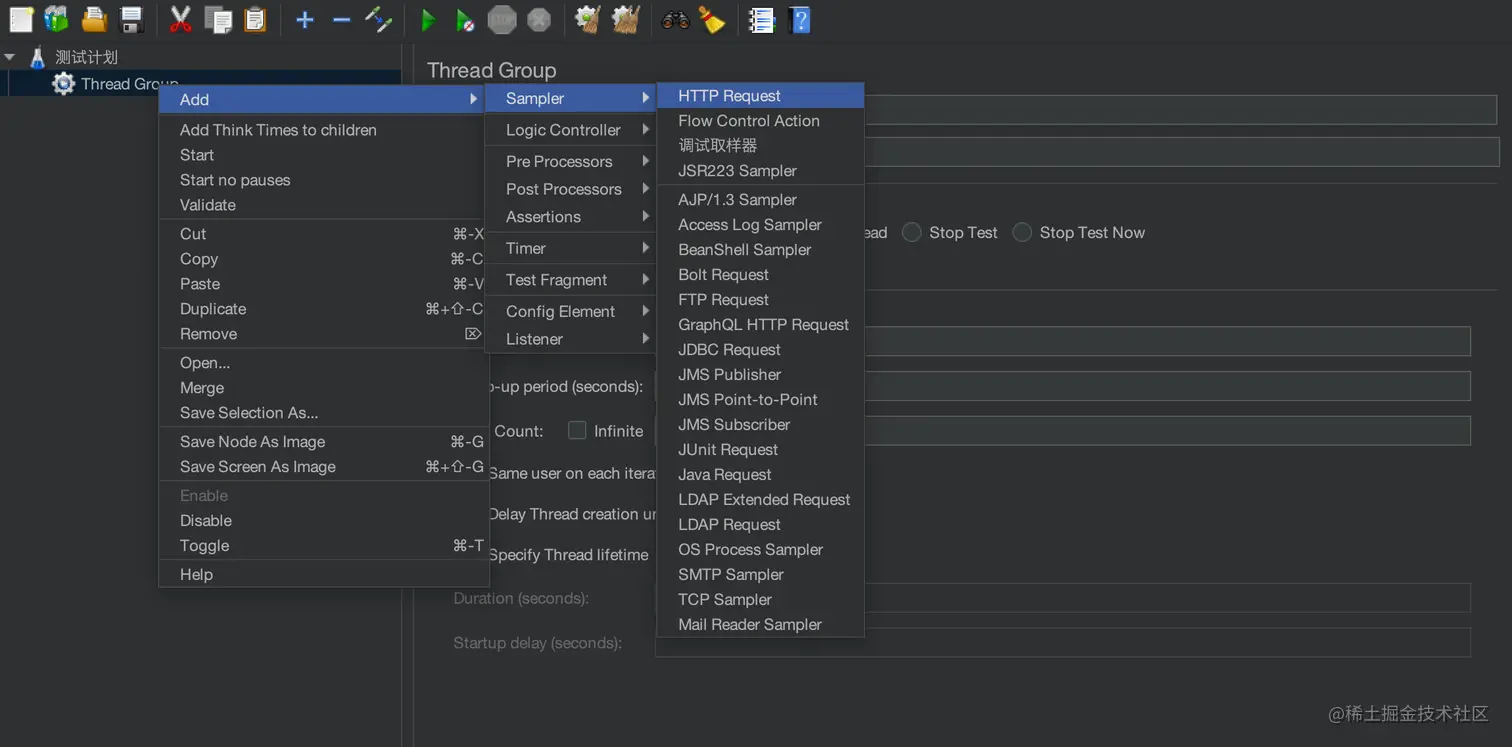Image resolution: width=1512 pixels, height=747 pixels.
Task: Save the test plan with the floppy icon
Action: 131,19
